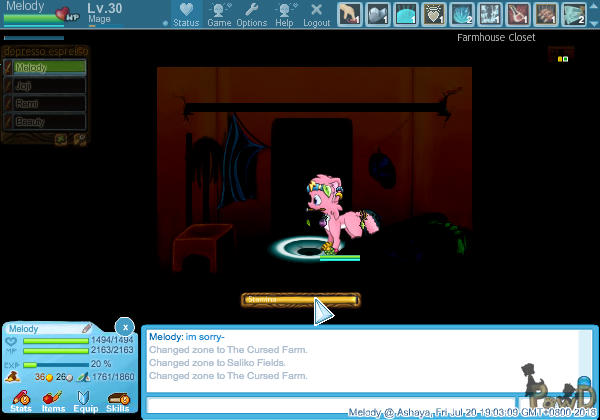Screen dimensions: 600x420
Task: Collapse the Melody character info panel
Action: (x=124, y=326)
